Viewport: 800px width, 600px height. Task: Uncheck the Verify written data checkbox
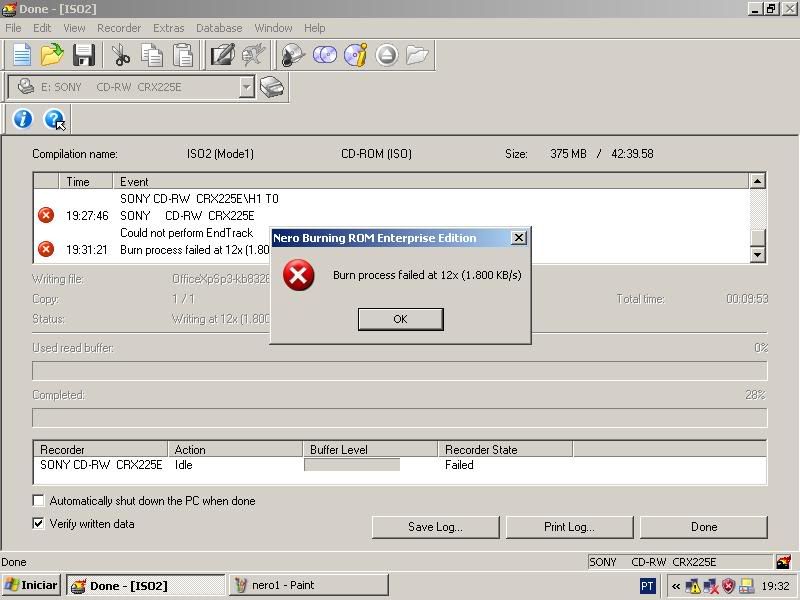pos(38,523)
